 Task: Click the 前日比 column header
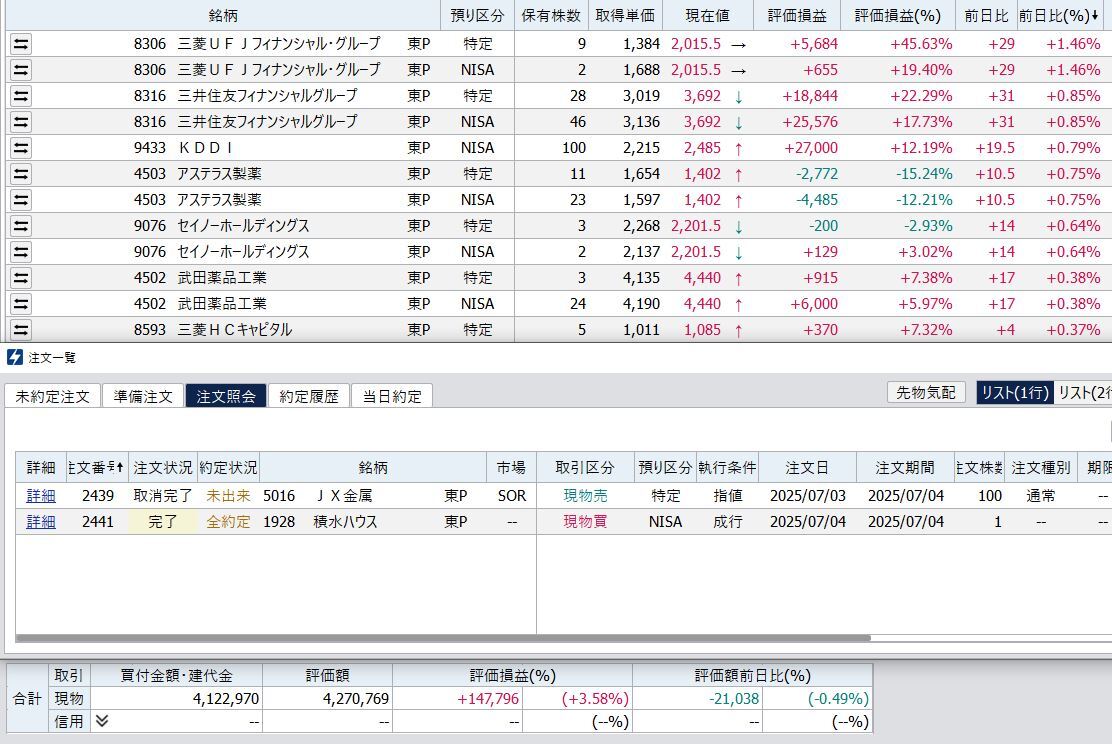(x=986, y=16)
